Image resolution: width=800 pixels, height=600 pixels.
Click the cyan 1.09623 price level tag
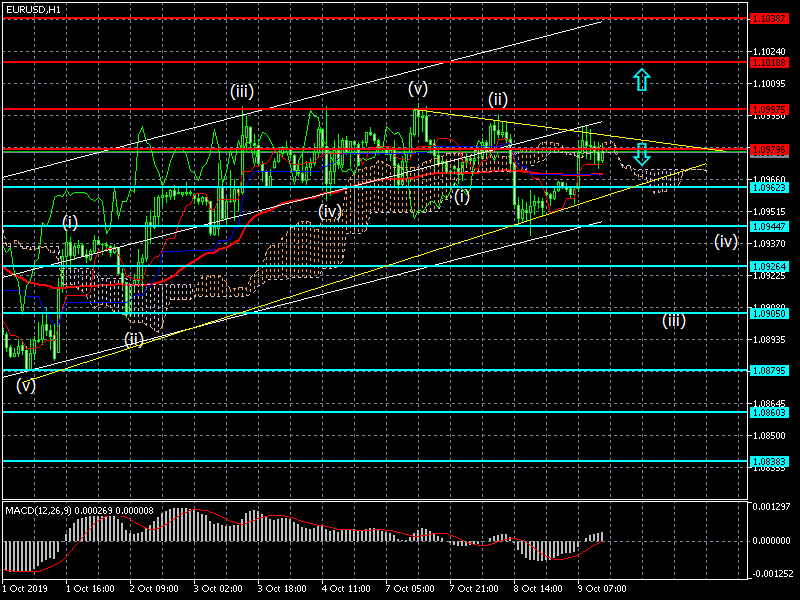coord(769,187)
